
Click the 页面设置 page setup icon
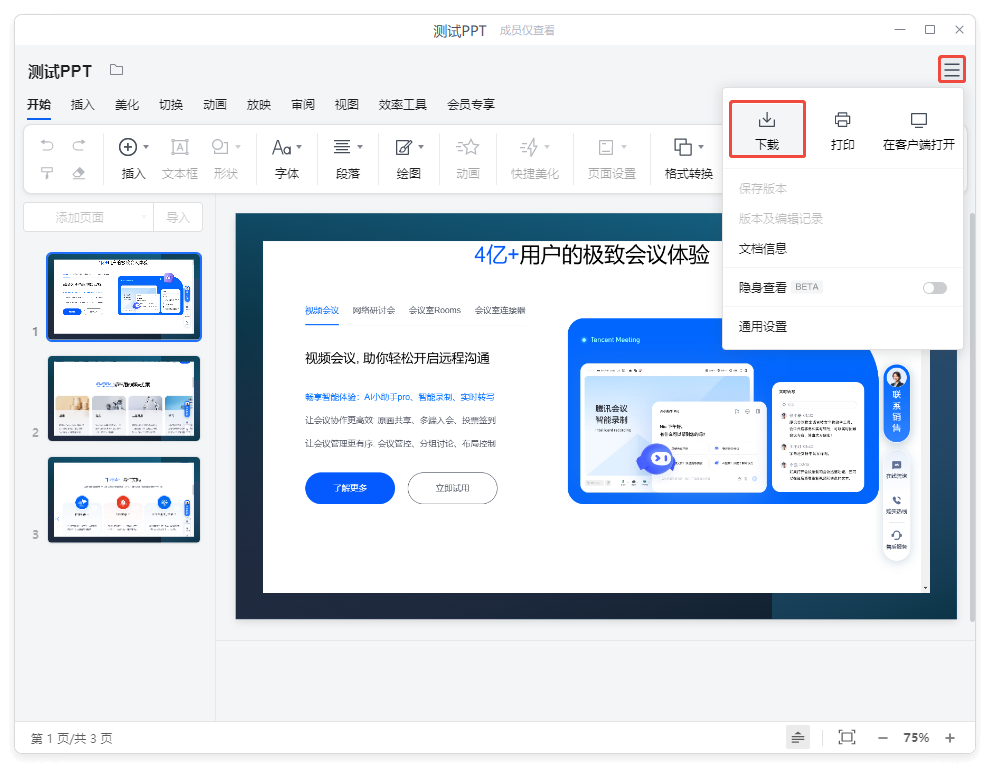click(605, 147)
